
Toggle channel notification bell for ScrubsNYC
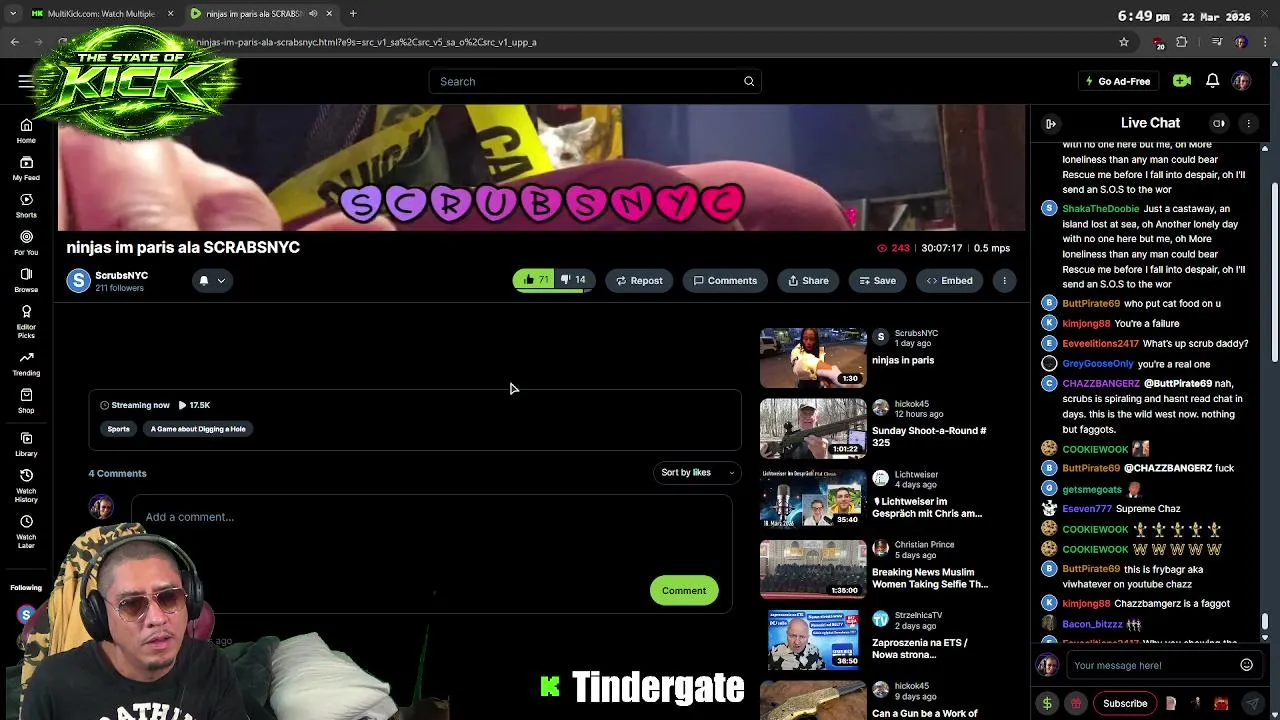(203, 281)
